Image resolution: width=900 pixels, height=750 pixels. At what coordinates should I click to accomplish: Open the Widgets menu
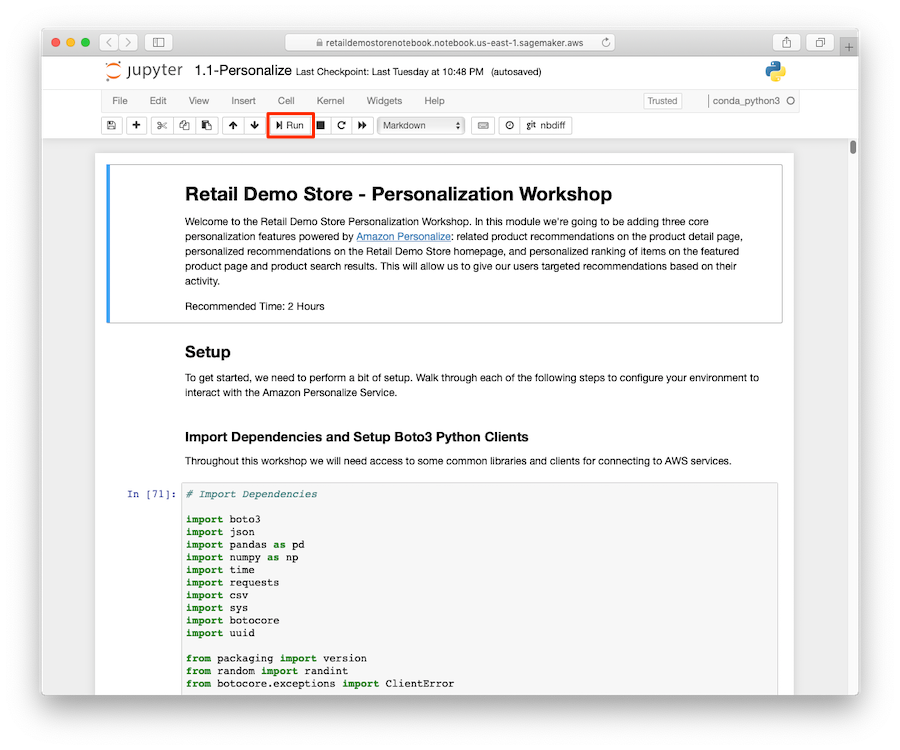tap(384, 100)
